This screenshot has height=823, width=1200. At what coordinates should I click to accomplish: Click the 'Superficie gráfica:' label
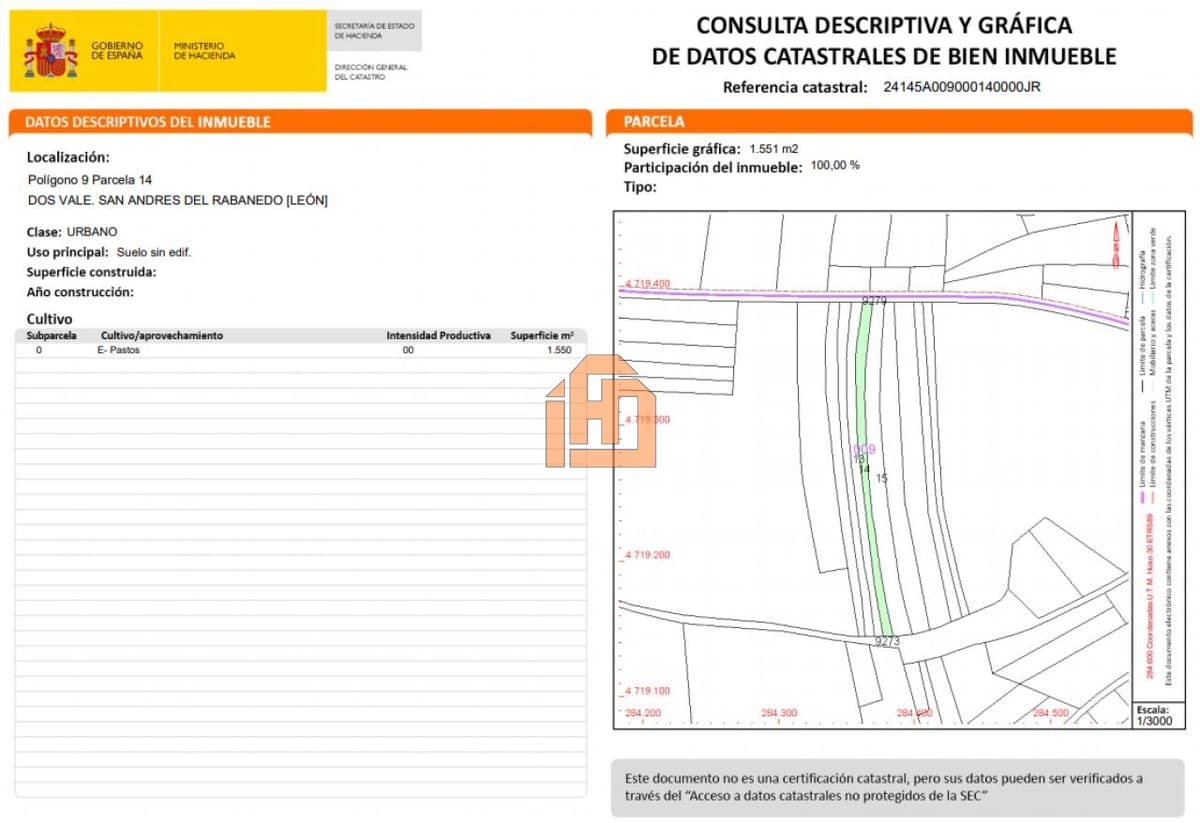(682, 149)
